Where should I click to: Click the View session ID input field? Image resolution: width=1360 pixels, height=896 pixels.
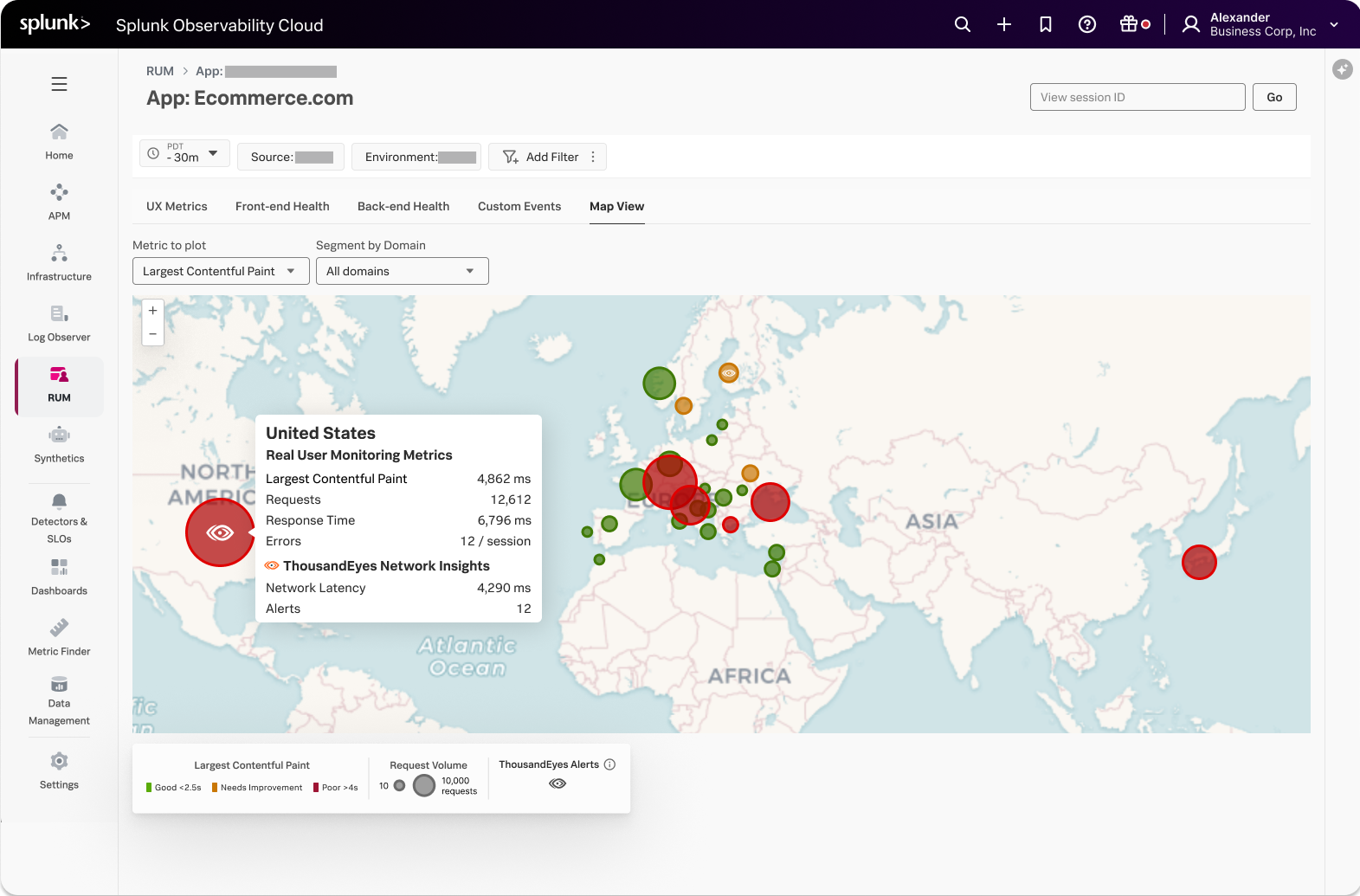(x=1137, y=97)
